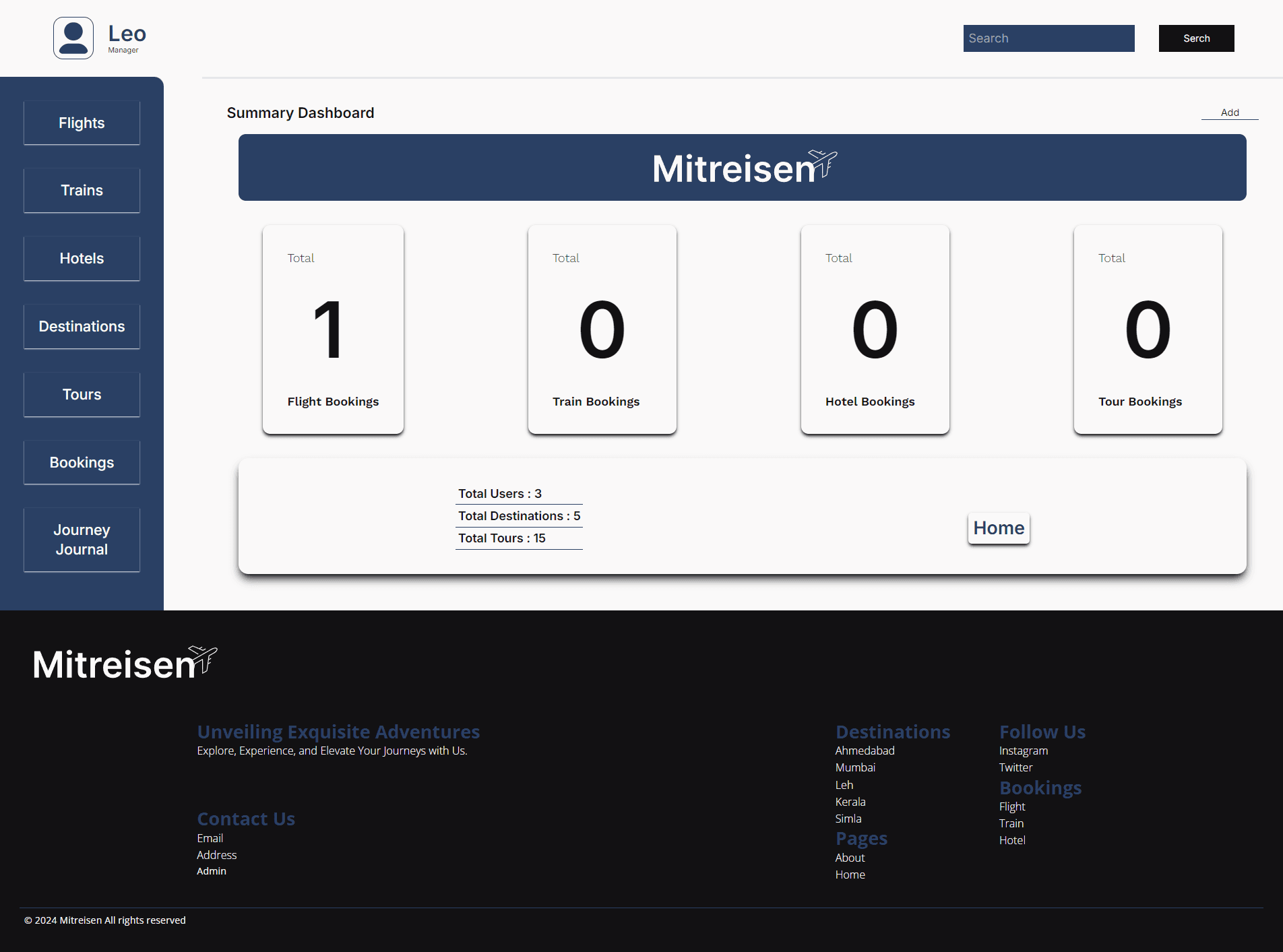The width and height of the screenshot is (1283, 952).
Task: Open the Flights sidebar section
Action: click(82, 123)
